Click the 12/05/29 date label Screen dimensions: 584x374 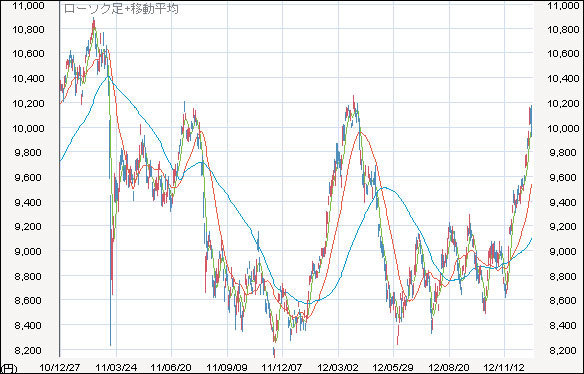point(393,368)
